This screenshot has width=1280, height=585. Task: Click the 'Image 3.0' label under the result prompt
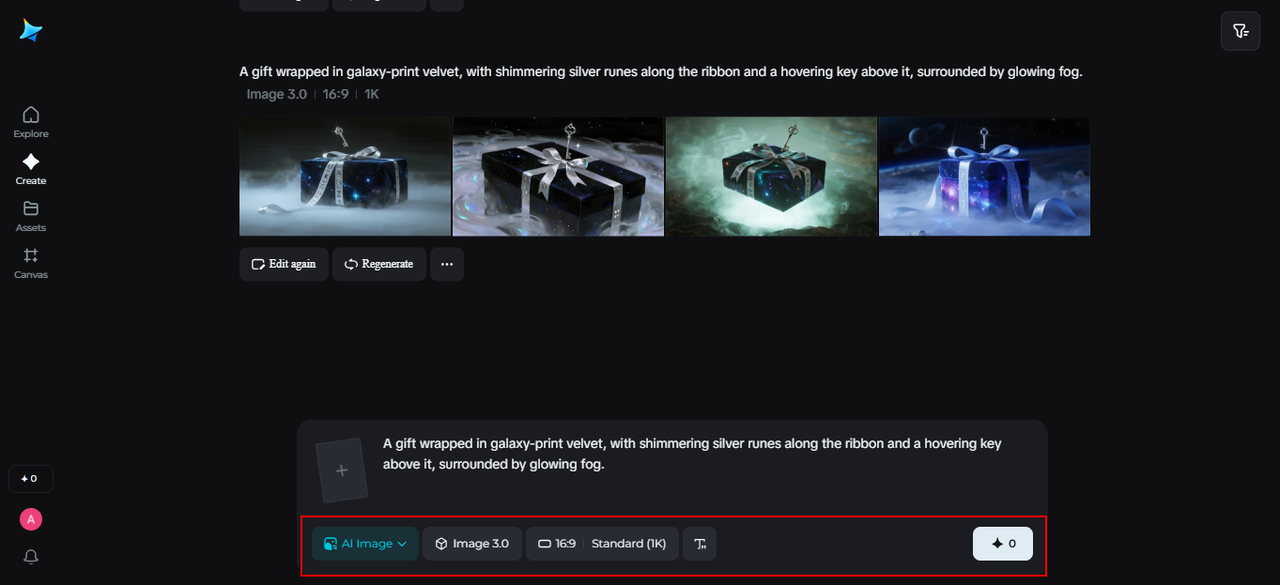277,94
